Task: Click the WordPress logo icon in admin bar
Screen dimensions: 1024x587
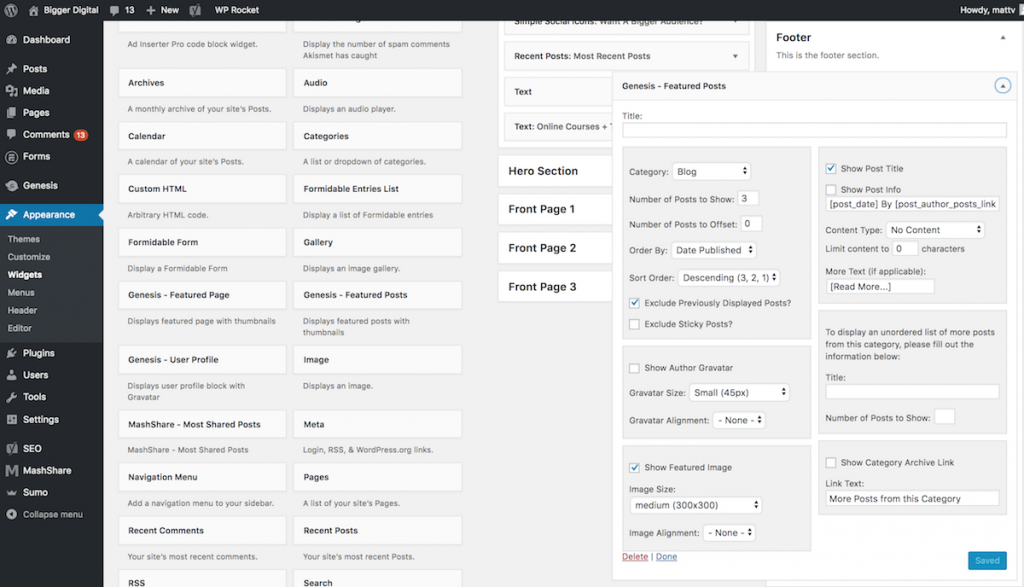Action: [x=10, y=10]
